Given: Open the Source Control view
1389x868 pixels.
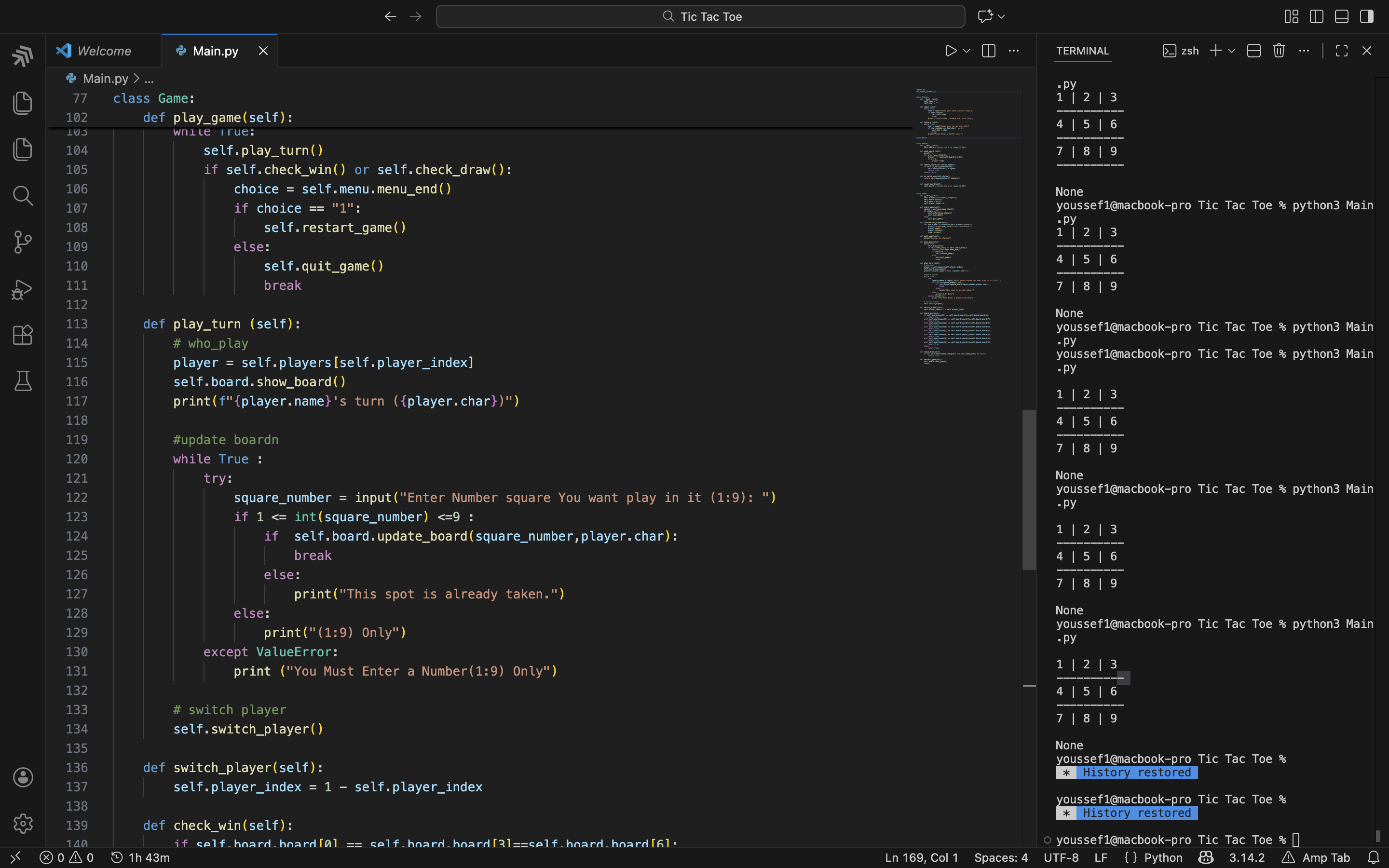Looking at the screenshot, I should click(x=22, y=242).
